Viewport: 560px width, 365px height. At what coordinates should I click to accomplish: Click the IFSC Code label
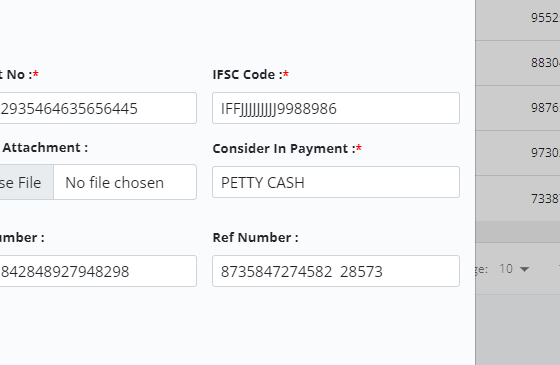coord(250,74)
